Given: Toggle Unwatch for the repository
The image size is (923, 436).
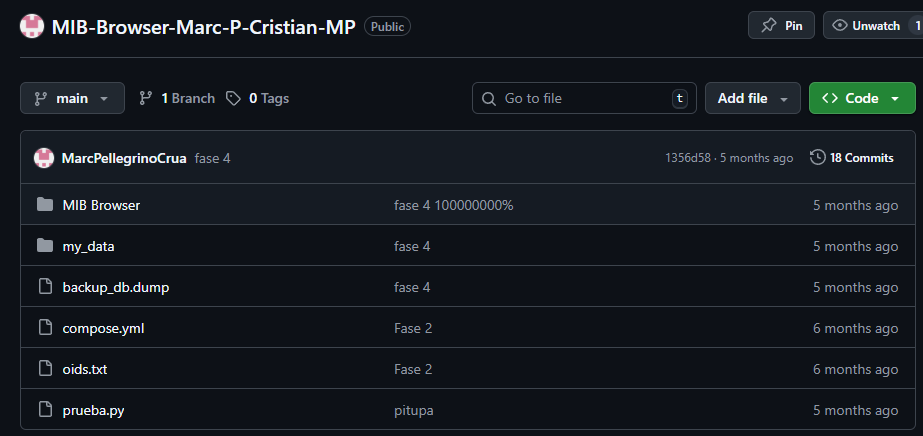Looking at the screenshot, I should click(866, 26).
